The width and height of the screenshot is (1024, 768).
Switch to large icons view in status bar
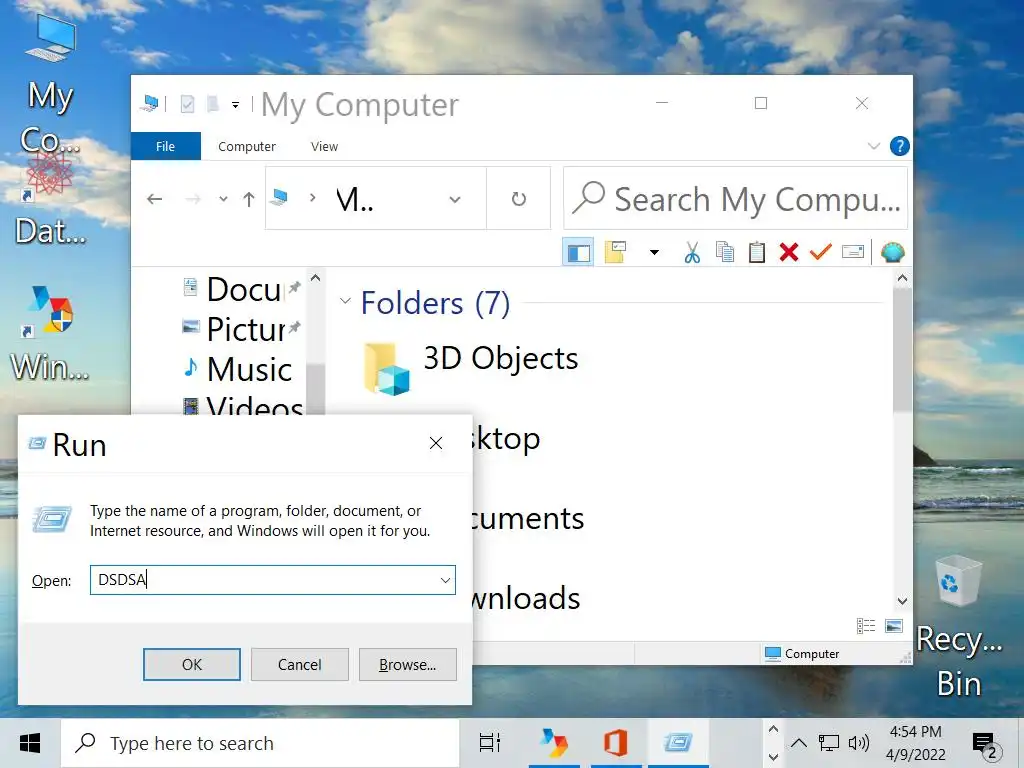(x=894, y=626)
